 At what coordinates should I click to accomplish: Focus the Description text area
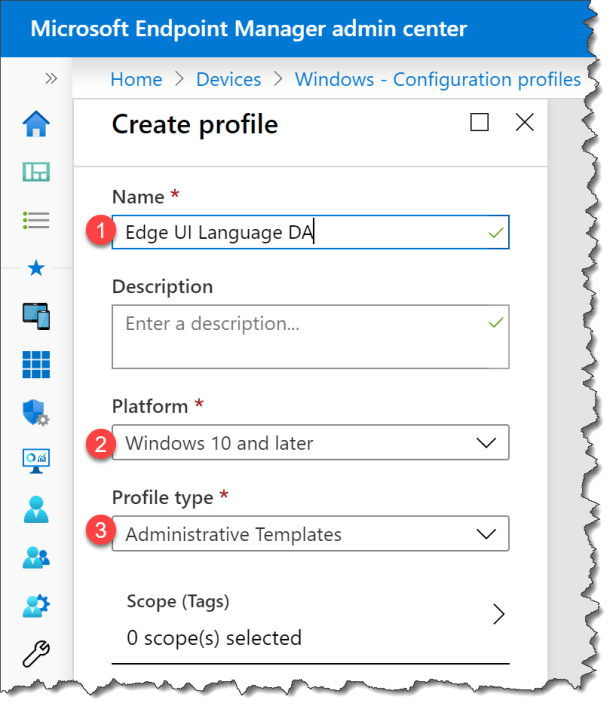point(310,336)
